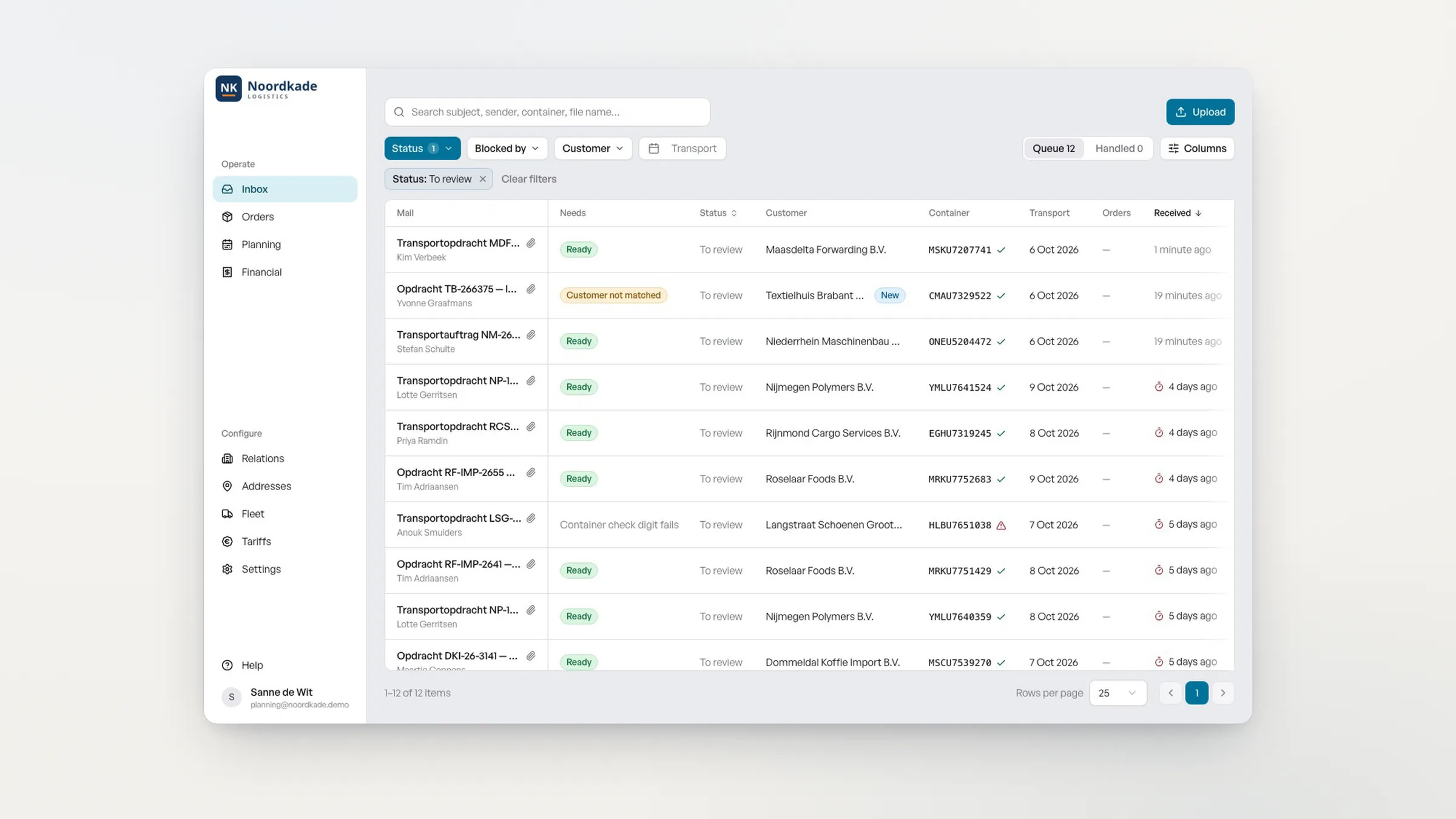Expand the Status filter dropdown
The width and height of the screenshot is (1456, 819).
[x=422, y=148]
